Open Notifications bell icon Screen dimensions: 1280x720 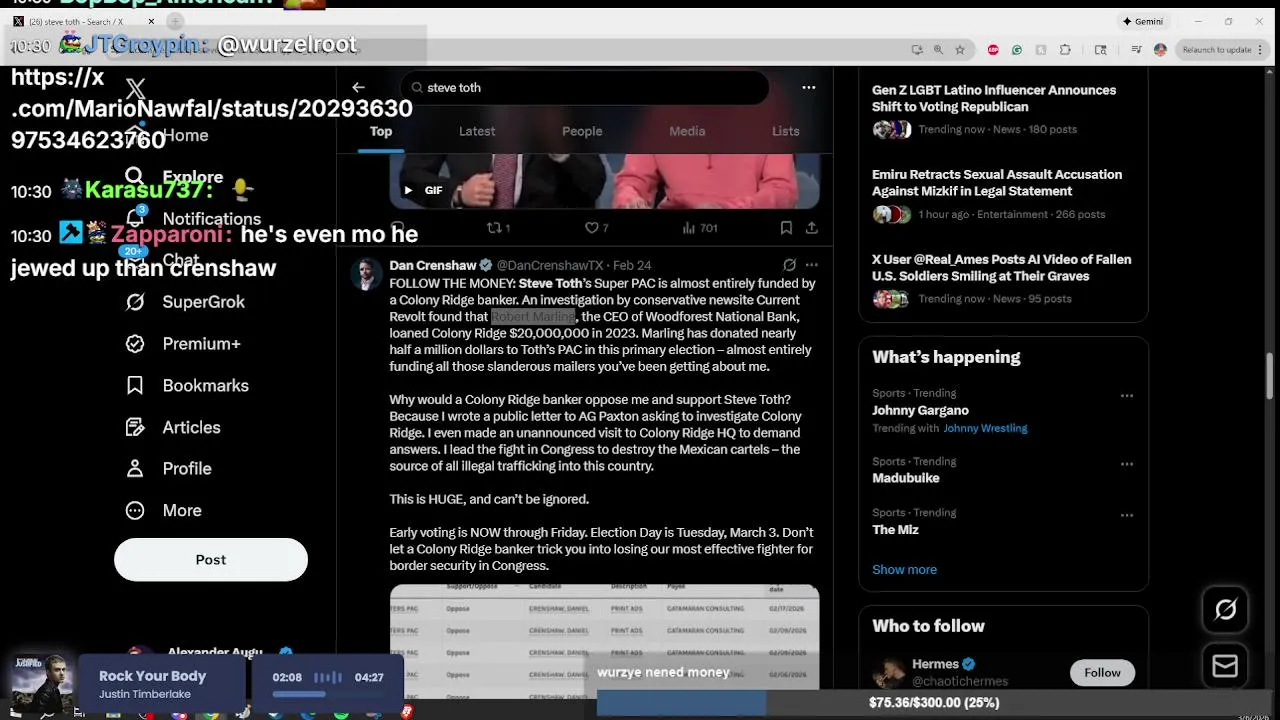(x=135, y=219)
